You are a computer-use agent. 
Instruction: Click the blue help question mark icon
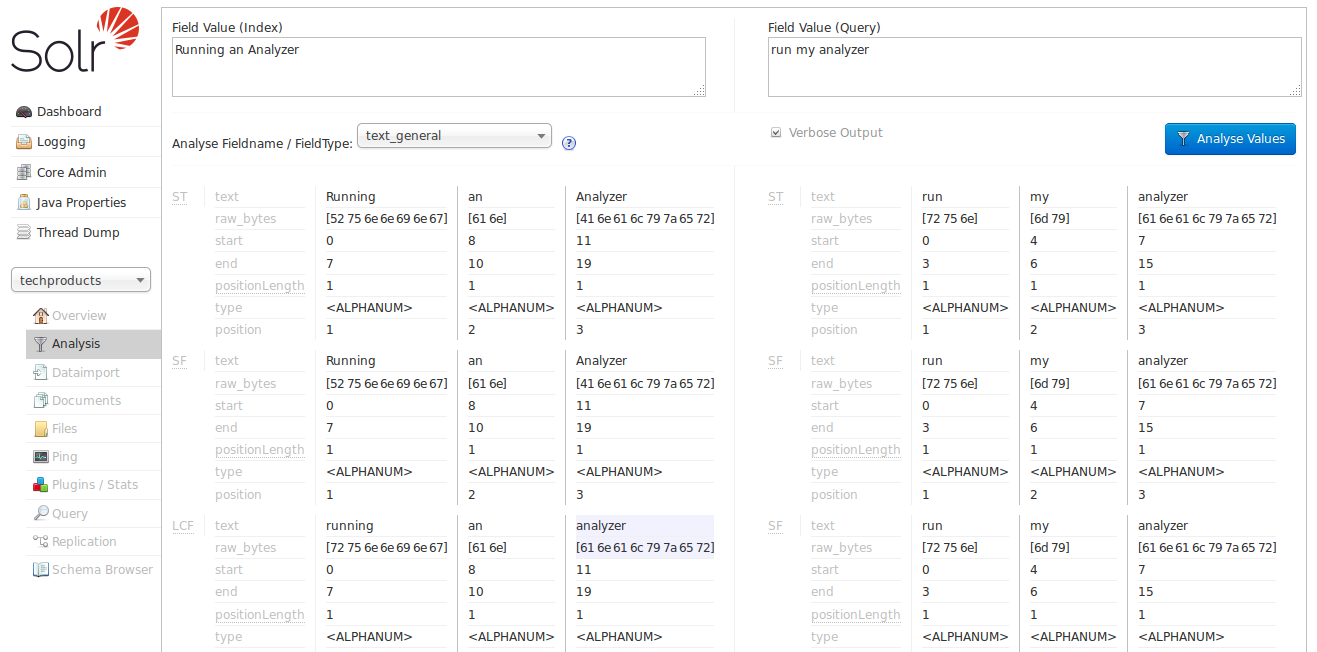pyautogui.click(x=569, y=143)
